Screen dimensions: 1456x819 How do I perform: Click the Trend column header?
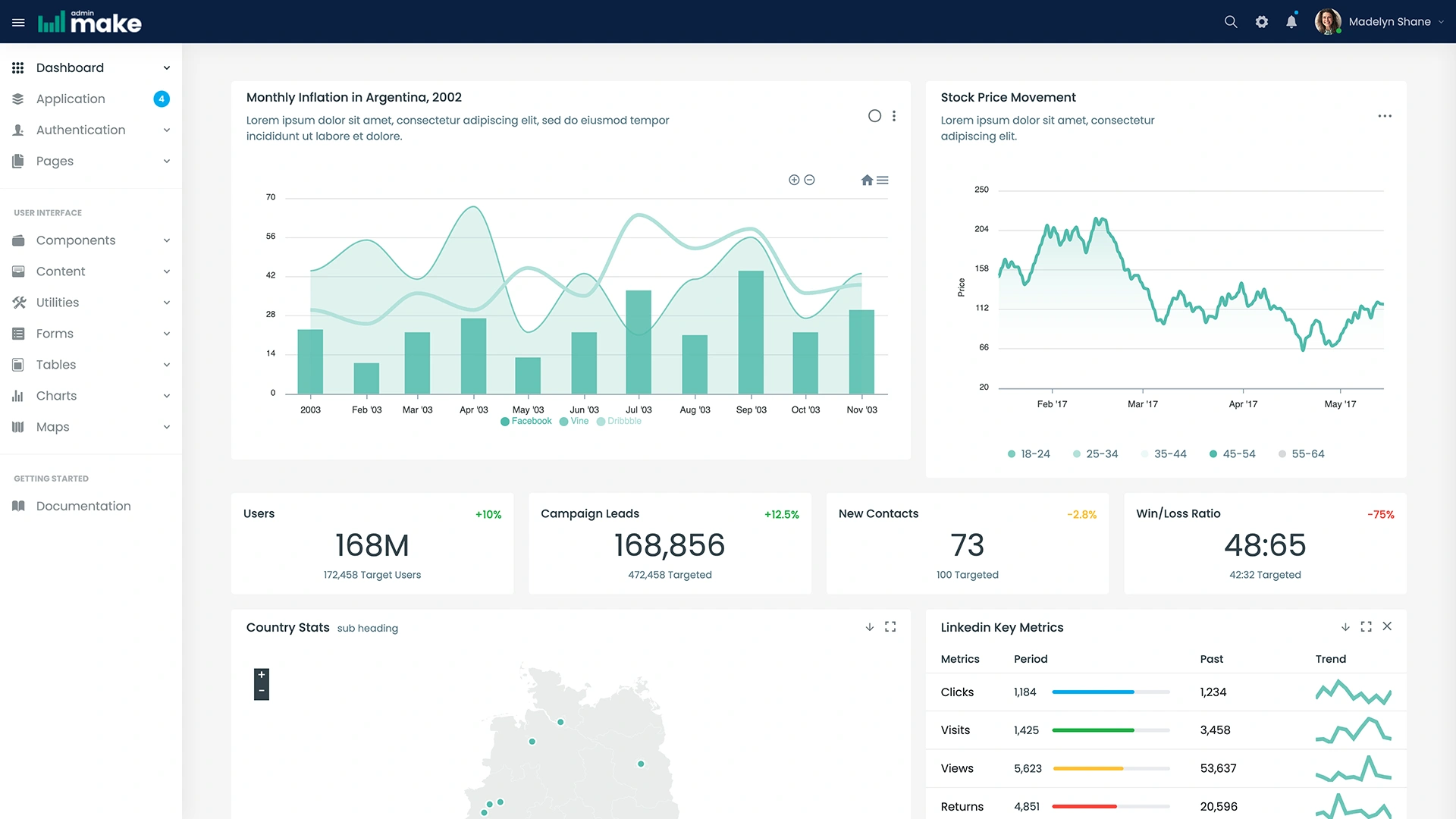coord(1331,659)
